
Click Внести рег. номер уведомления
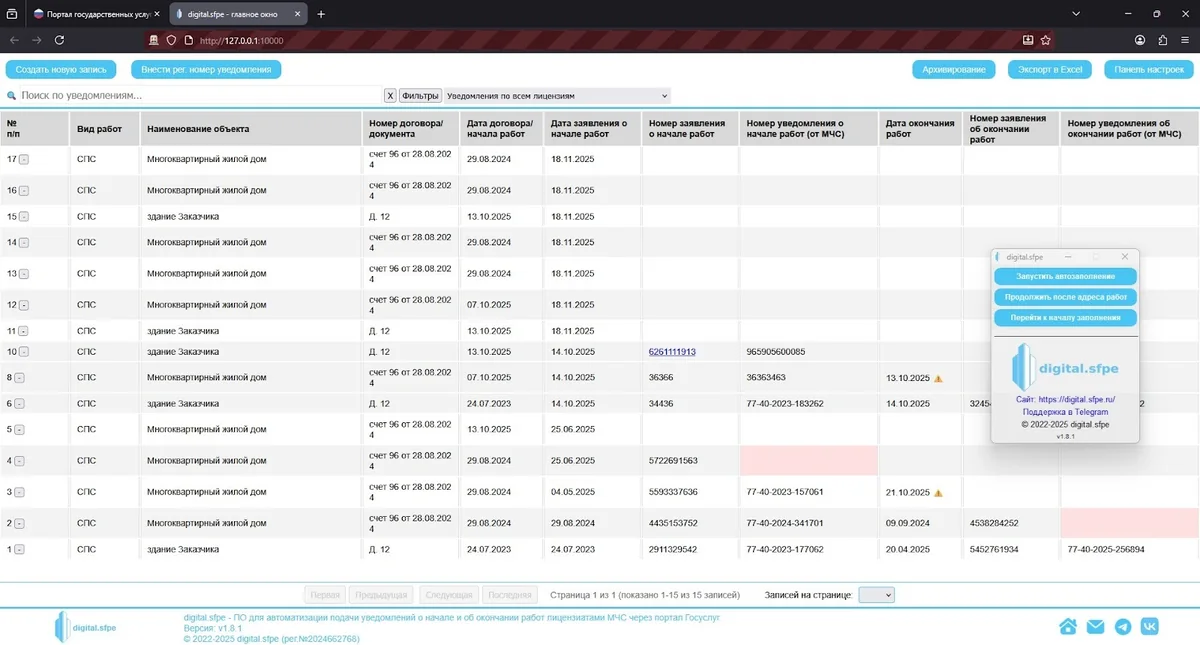pyautogui.click(x=206, y=70)
